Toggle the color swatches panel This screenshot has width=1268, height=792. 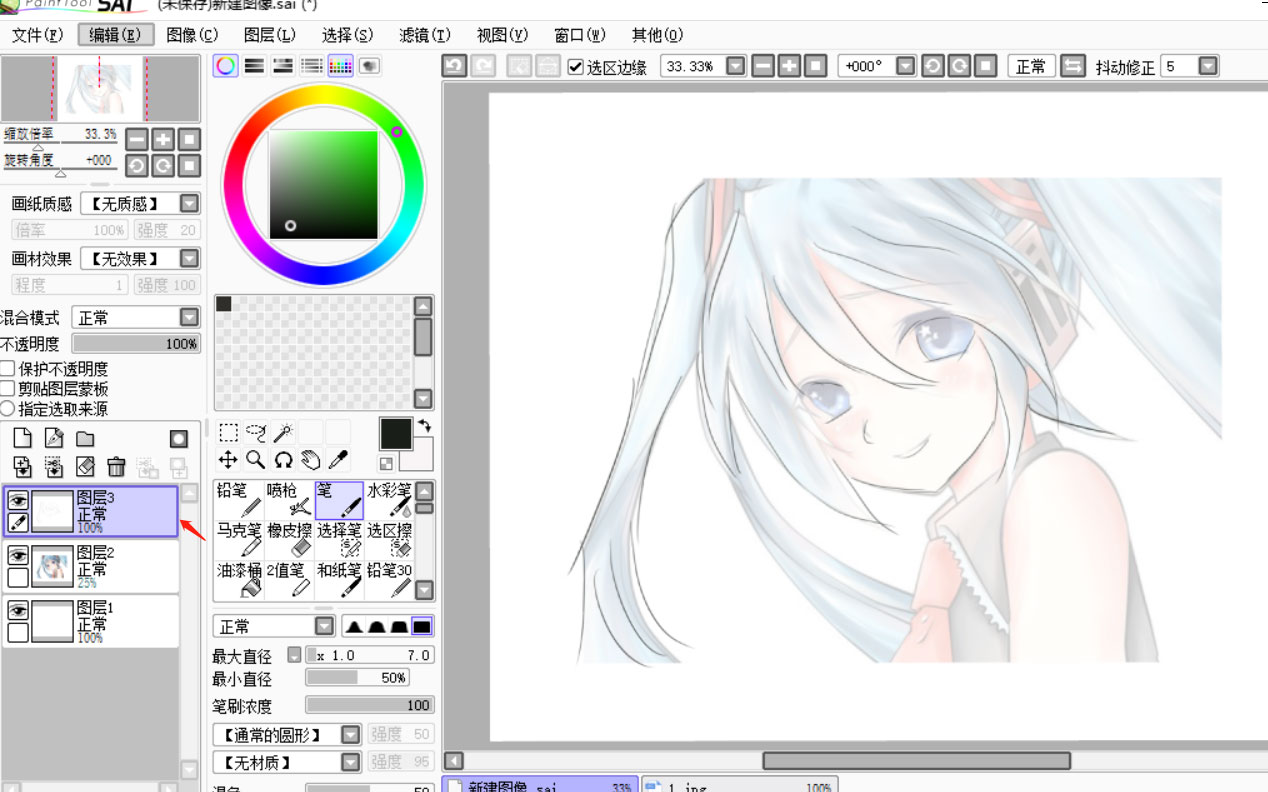point(341,66)
